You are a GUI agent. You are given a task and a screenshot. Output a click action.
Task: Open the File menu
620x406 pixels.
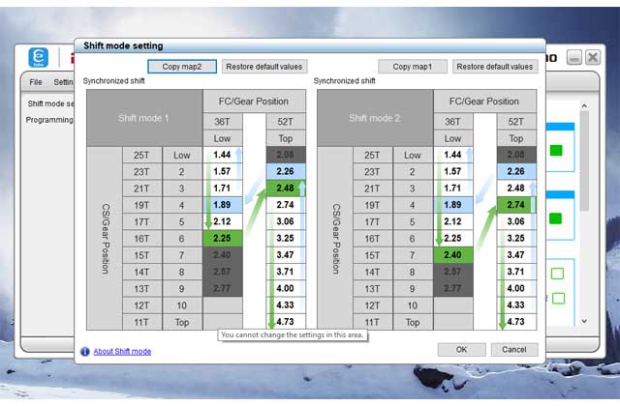36,81
